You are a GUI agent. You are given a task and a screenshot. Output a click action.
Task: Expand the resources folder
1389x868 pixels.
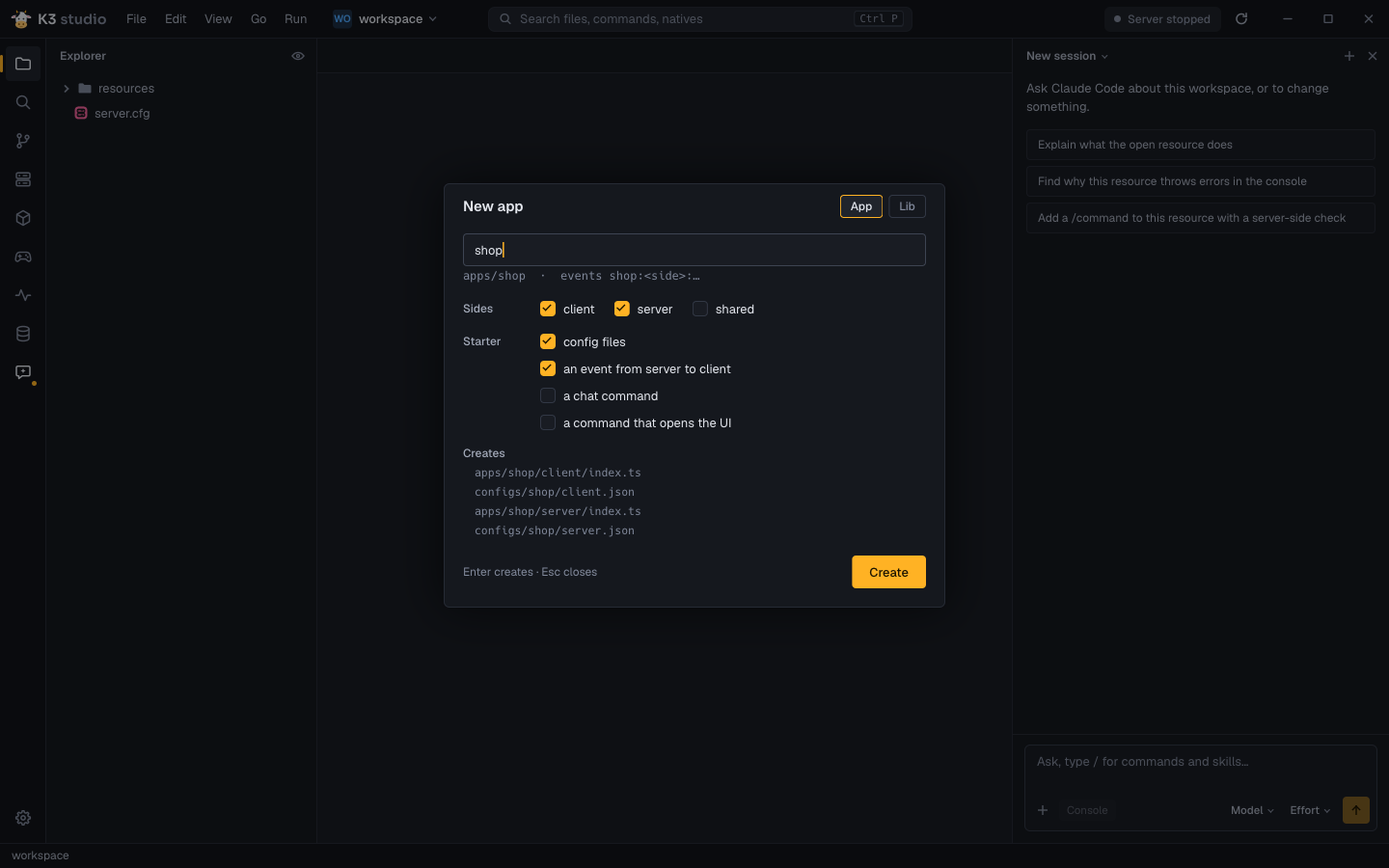tap(181, 88)
